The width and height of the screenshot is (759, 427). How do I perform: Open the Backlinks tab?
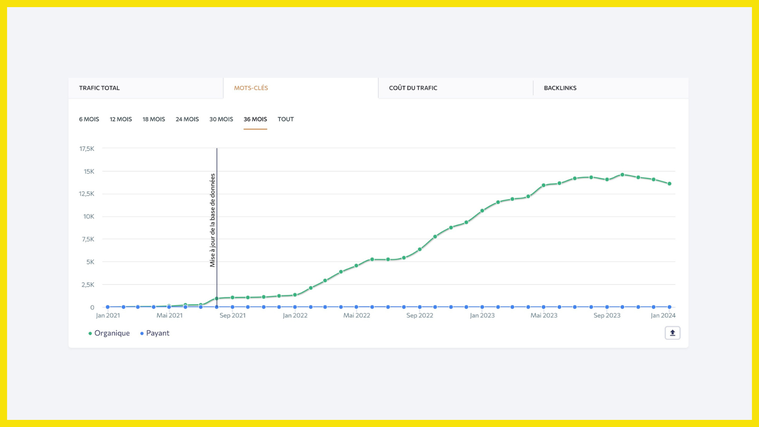coord(560,88)
